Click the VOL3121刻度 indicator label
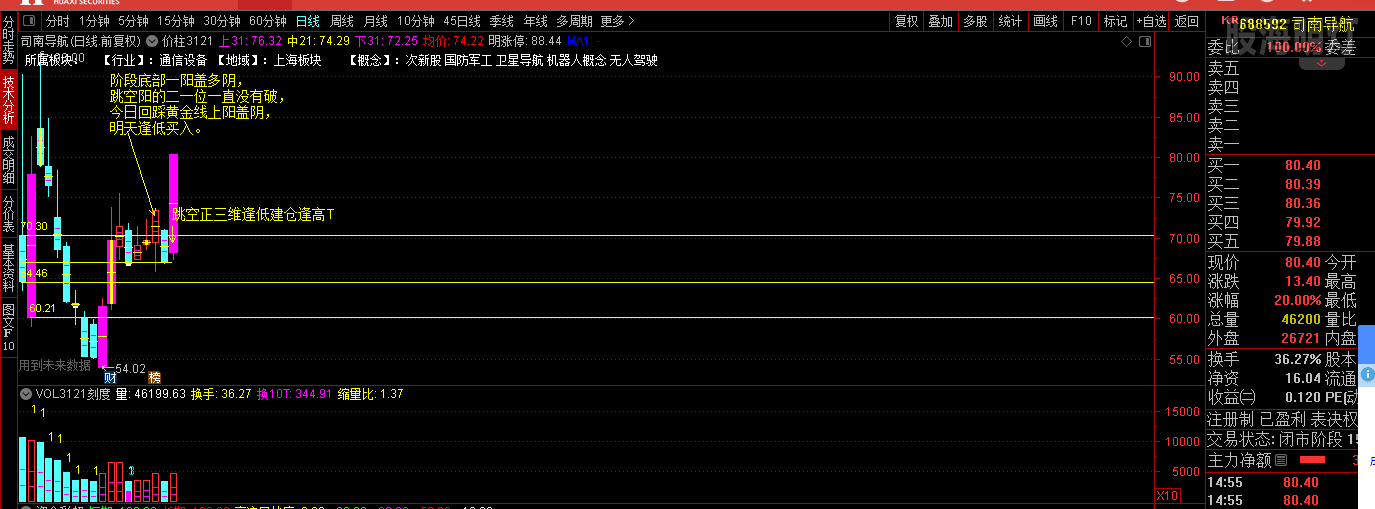 [74, 394]
